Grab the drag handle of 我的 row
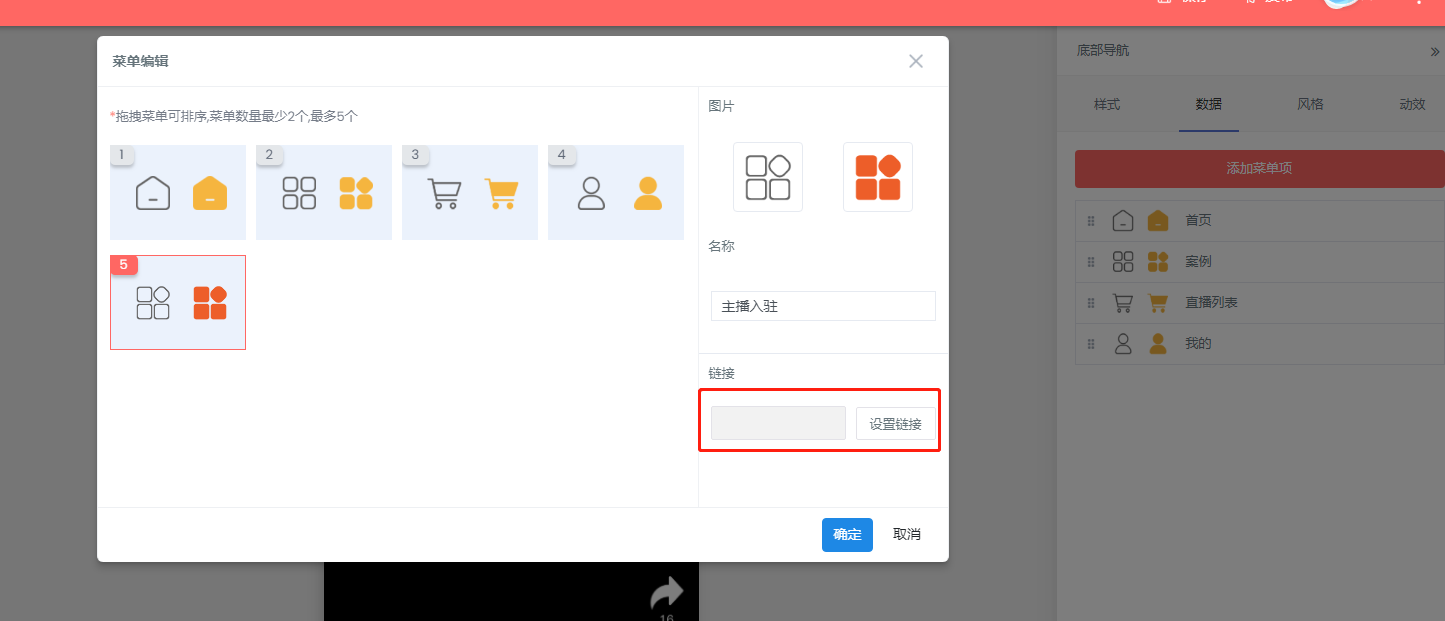The image size is (1445, 621). tap(1091, 344)
